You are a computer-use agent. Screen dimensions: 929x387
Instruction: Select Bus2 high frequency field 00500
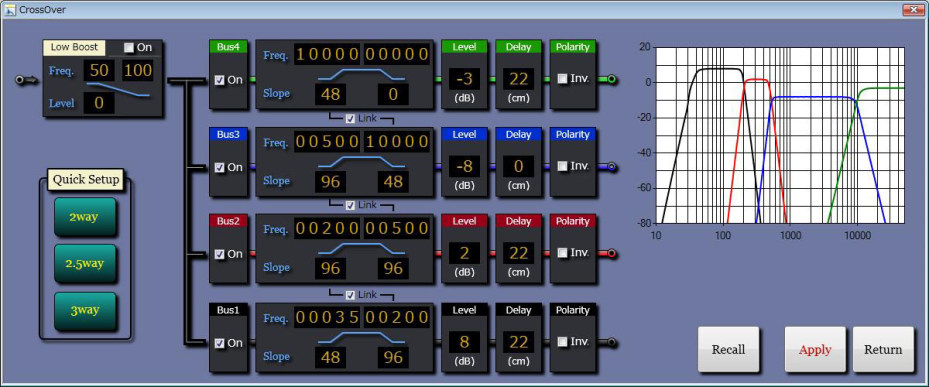point(396,228)
